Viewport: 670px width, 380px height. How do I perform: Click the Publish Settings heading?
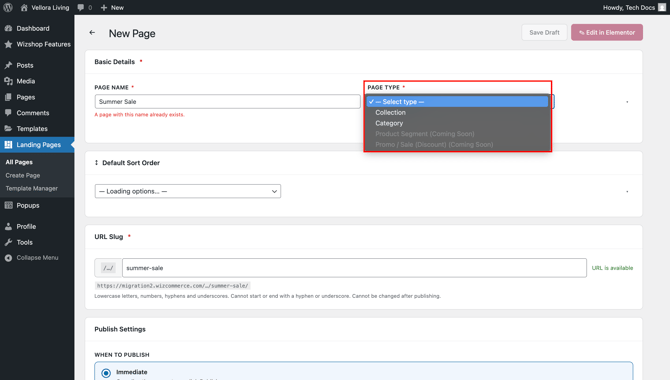tap(120, 329)
